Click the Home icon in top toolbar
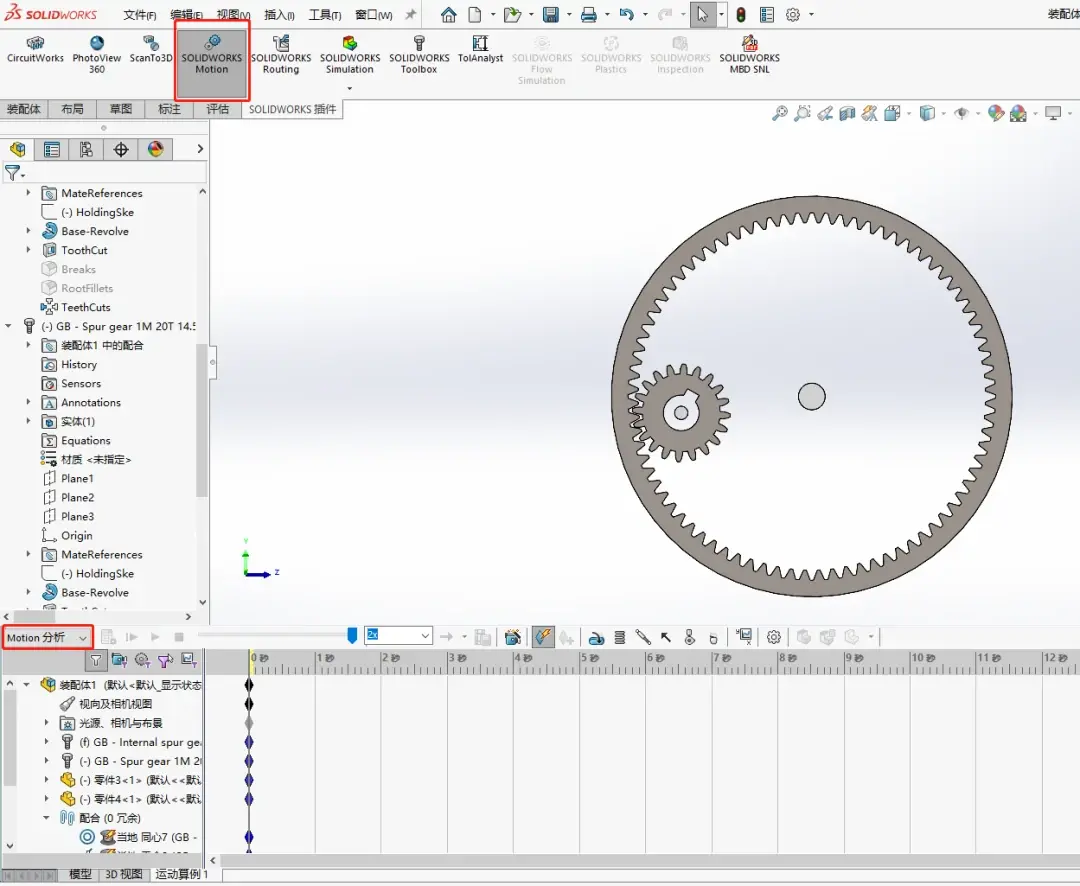1080x886 pixels. coord(448,14)
